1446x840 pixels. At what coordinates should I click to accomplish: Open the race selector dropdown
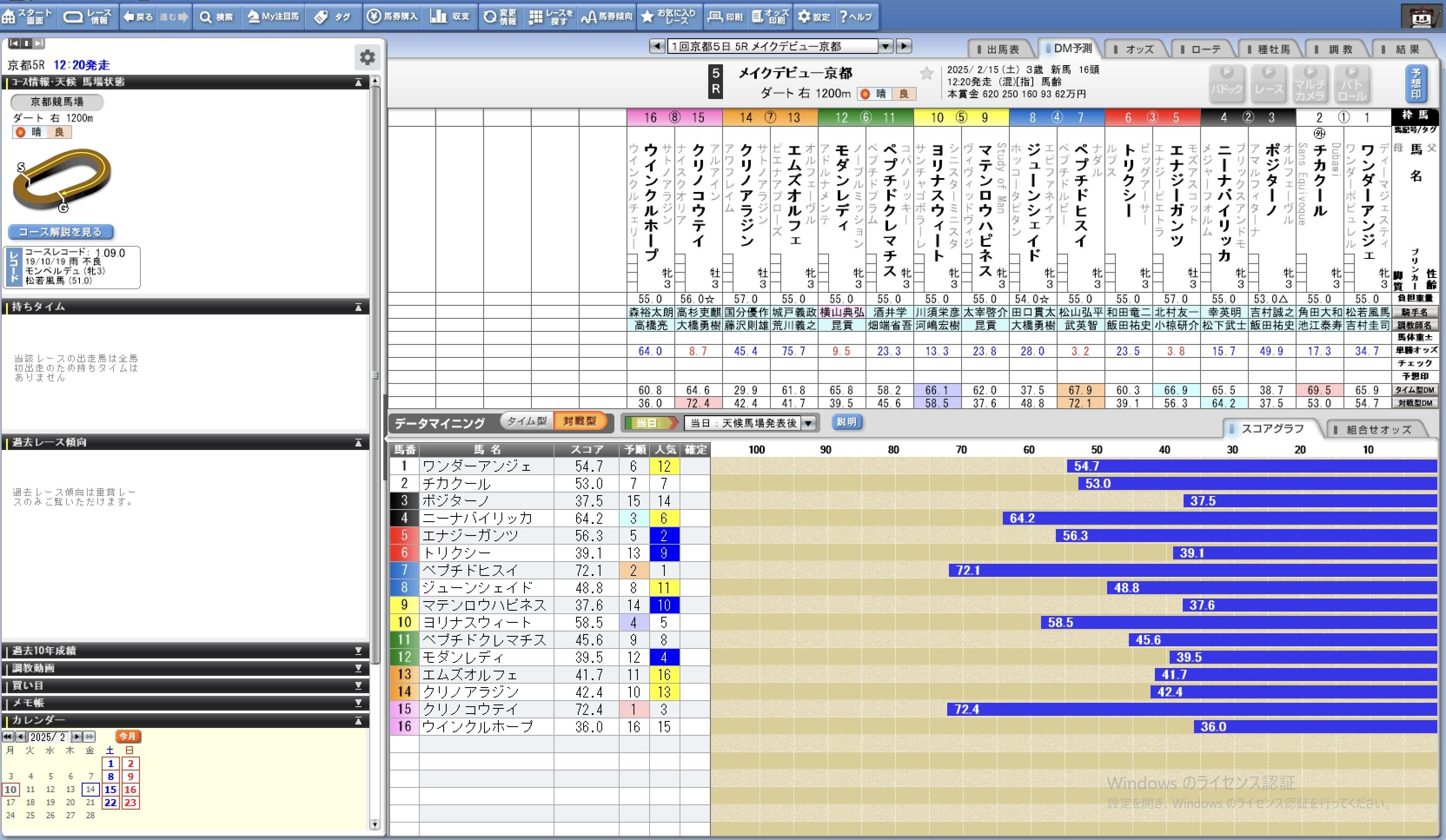(x=886, y=46)
